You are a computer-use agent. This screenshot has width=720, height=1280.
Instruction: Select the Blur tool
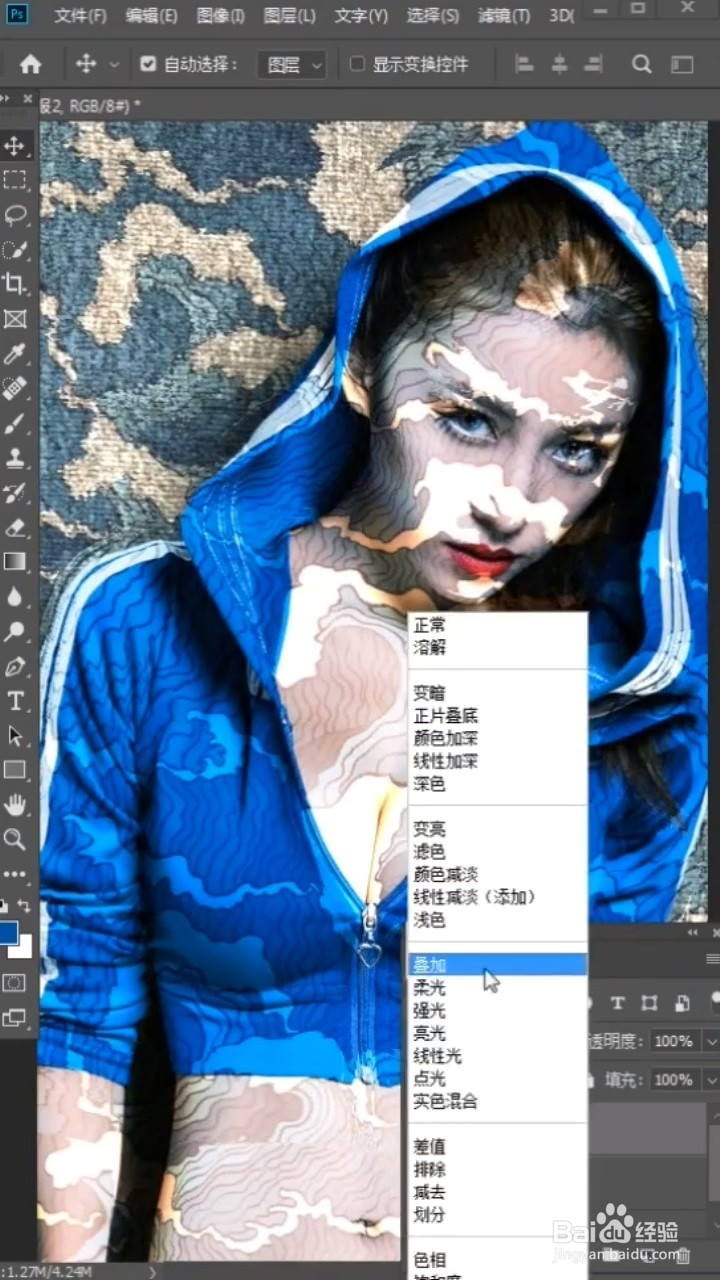tap(14, 596)
